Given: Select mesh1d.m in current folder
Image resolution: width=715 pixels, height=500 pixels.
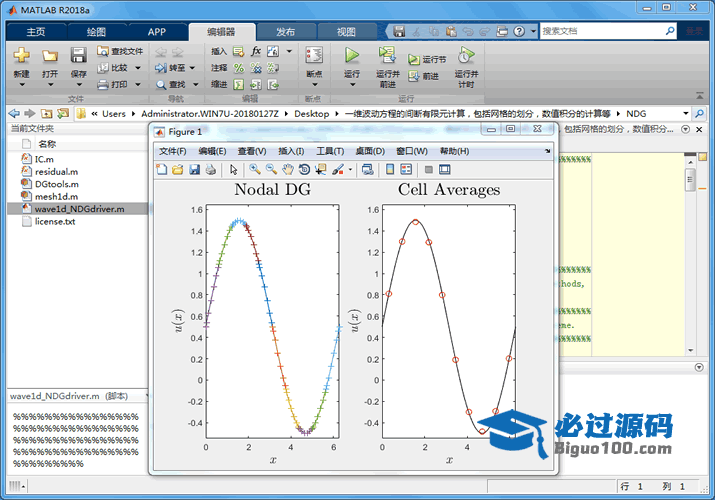Looking at the screenshot, I should click(x=56, y=196).
